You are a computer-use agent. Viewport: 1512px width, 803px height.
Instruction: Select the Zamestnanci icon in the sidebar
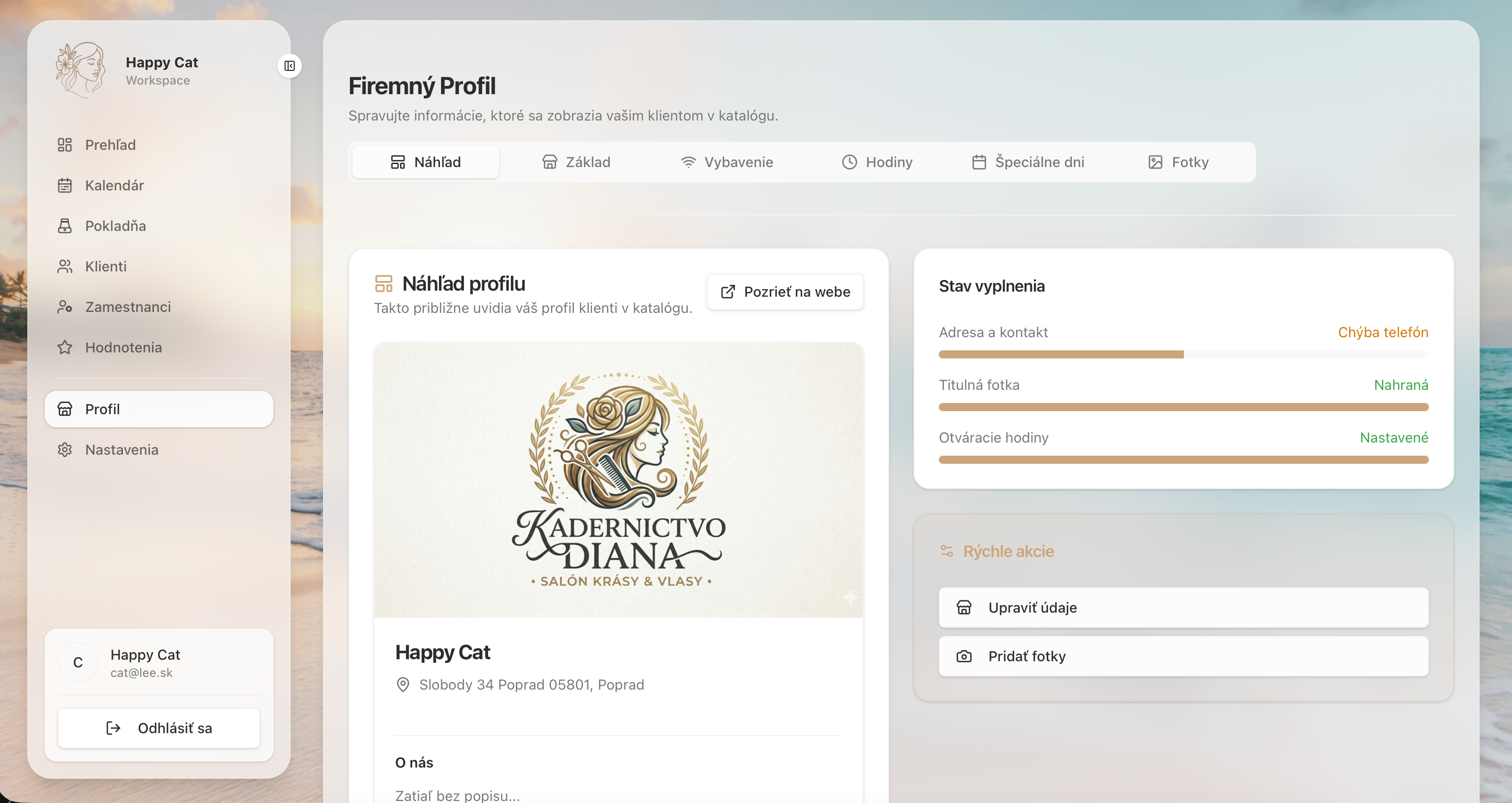tap(65, 306)
